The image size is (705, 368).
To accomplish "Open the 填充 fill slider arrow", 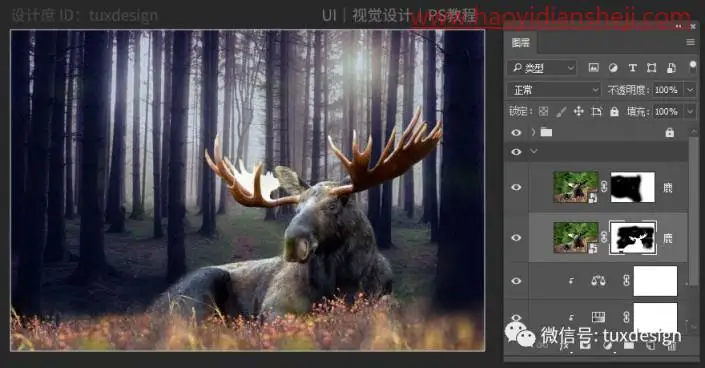I will click(690, 112).
